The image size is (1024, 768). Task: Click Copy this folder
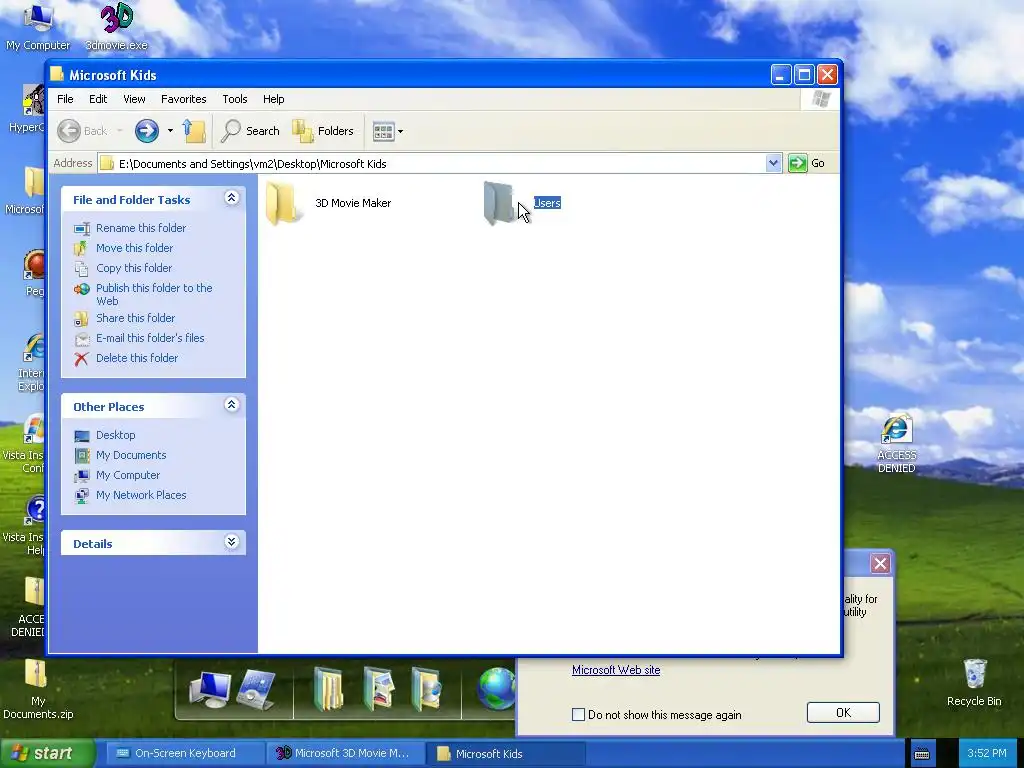[x=134, y=268]
